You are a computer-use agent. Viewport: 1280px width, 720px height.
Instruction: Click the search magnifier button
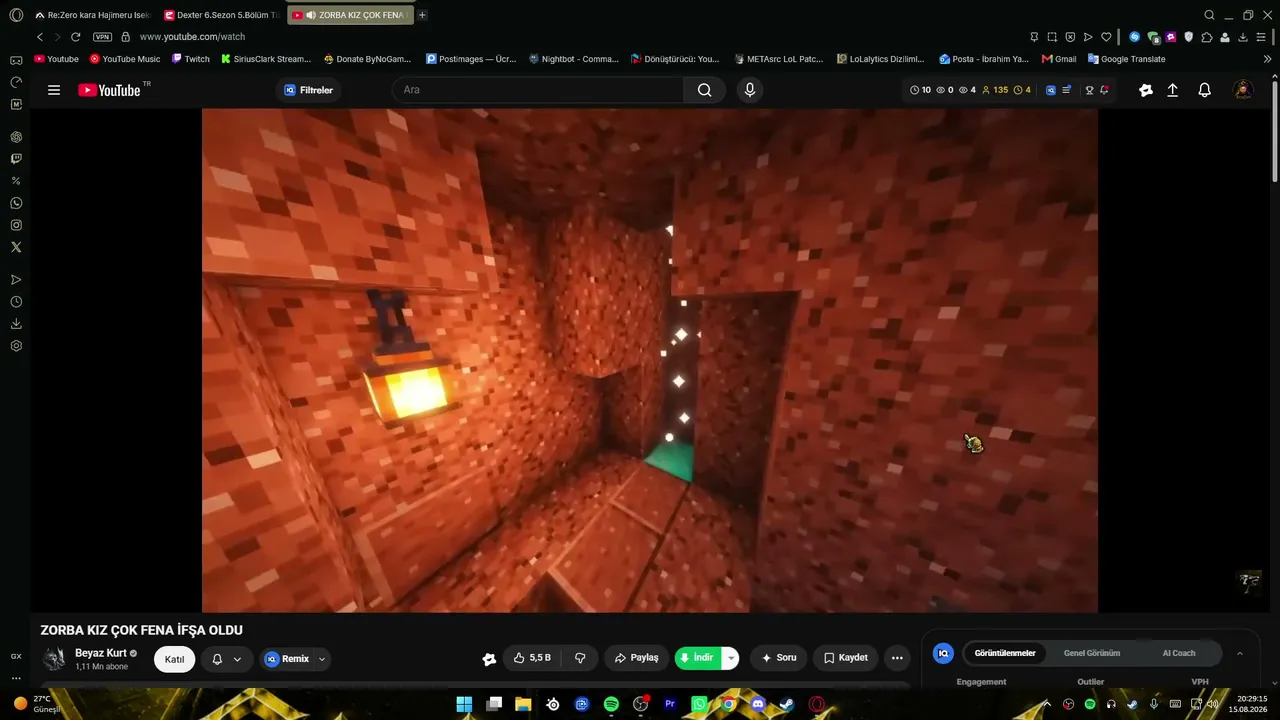pos(705,90)
